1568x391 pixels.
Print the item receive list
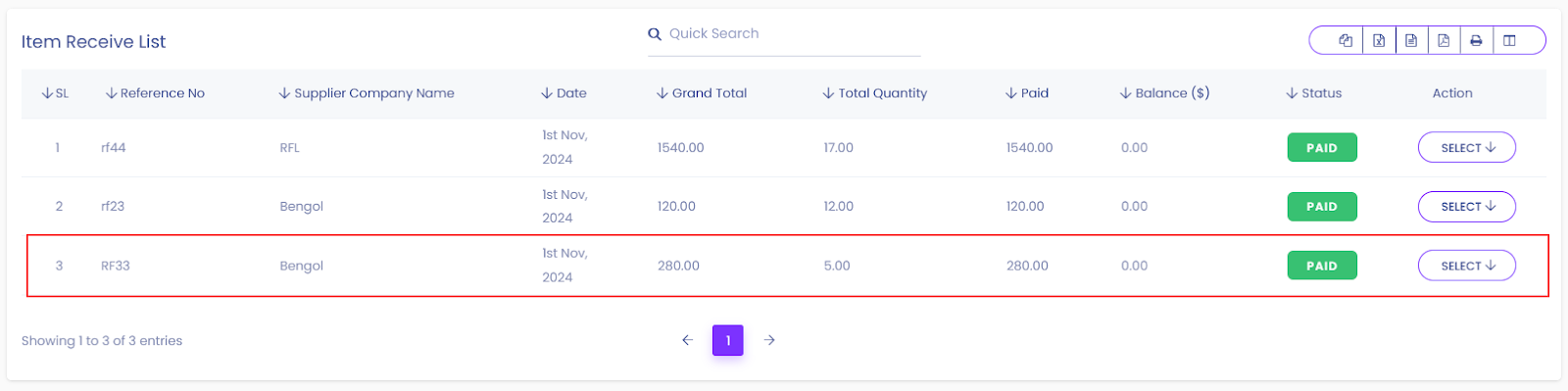(x=1476, y=40)
